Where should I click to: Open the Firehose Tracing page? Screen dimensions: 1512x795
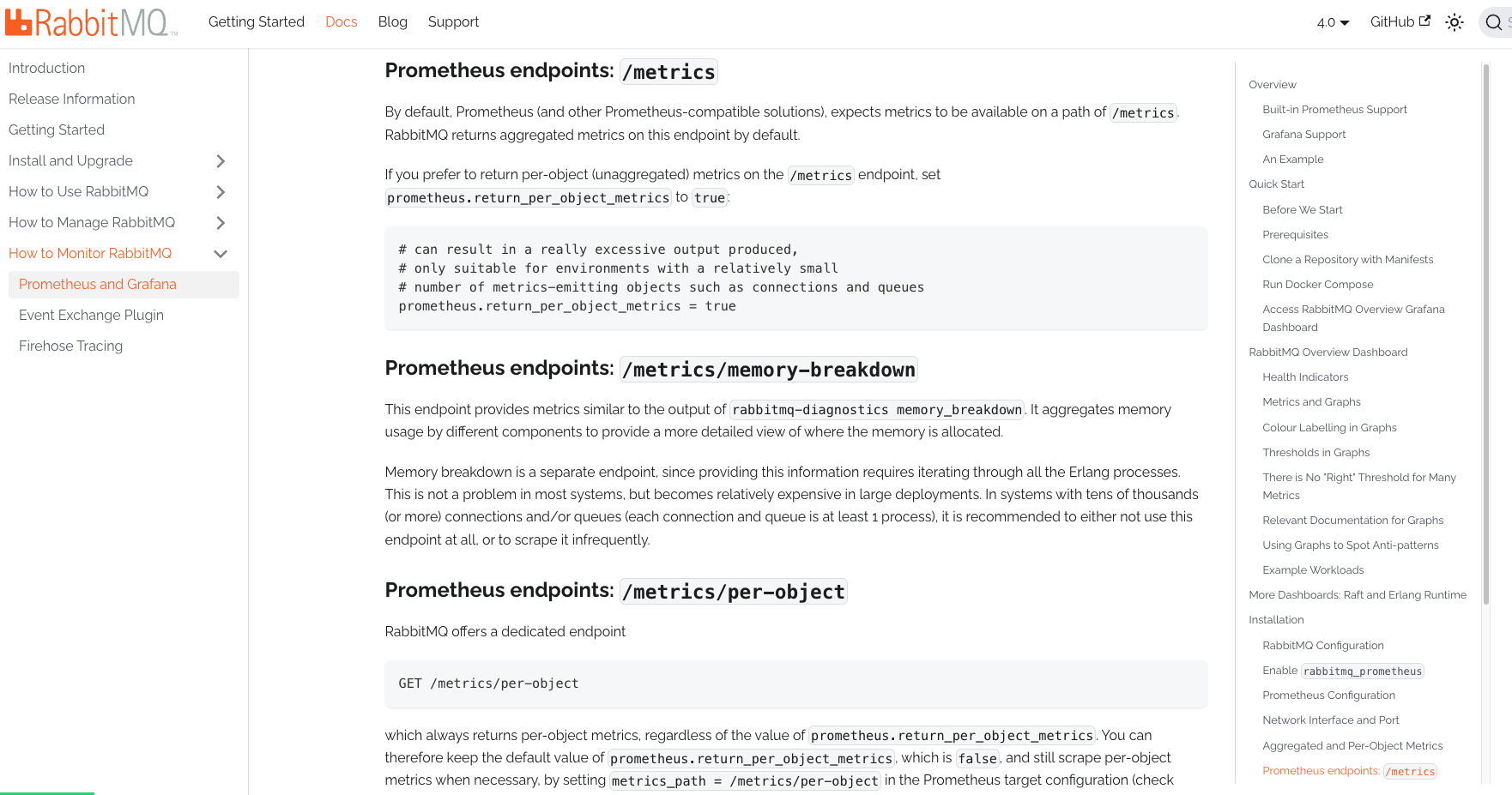pyautogui.click(x=70, y=346)
